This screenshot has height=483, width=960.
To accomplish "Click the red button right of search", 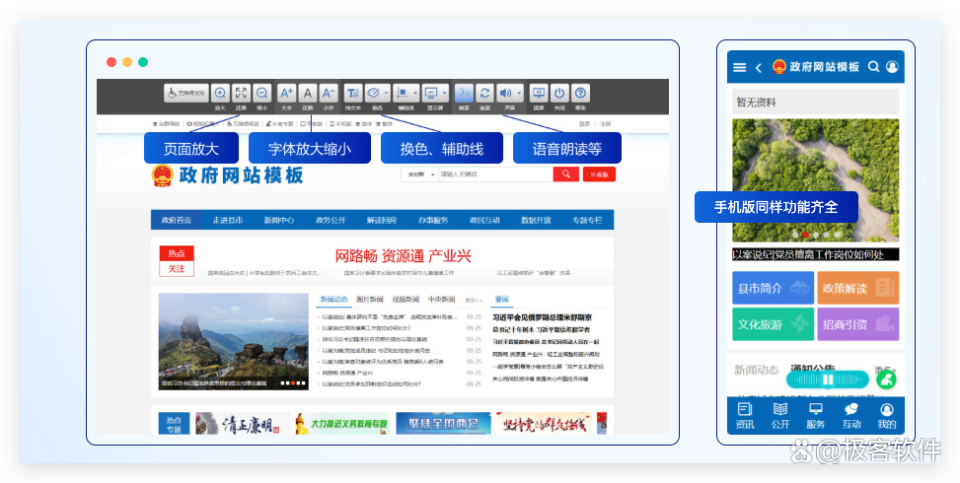I will (x=599, y=174).
